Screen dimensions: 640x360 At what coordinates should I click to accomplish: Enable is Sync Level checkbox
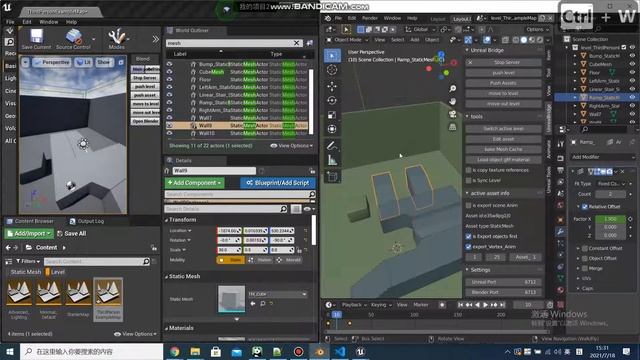coord(469,180)
